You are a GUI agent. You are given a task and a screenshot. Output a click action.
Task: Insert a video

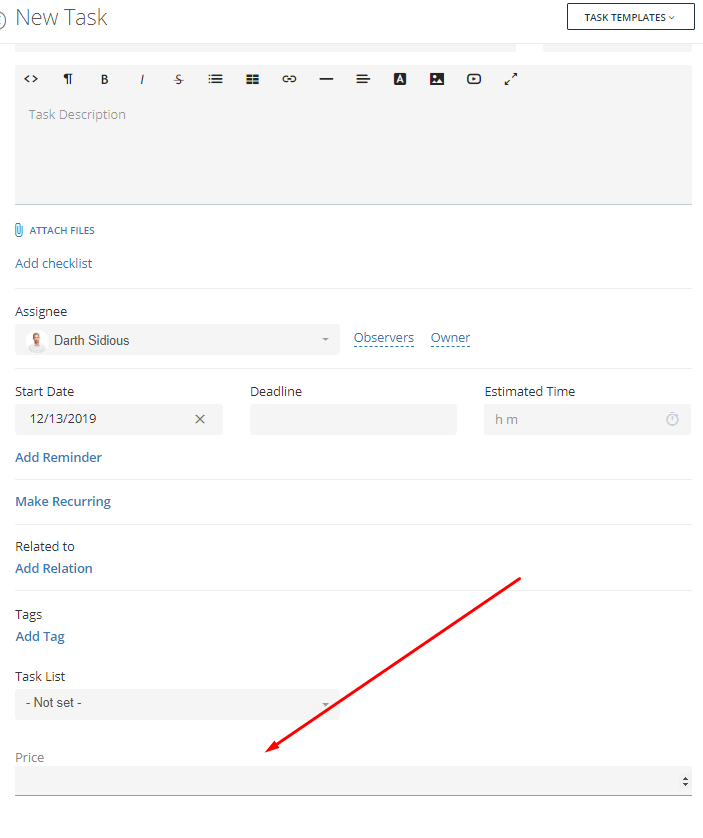(x=474, y=79)
